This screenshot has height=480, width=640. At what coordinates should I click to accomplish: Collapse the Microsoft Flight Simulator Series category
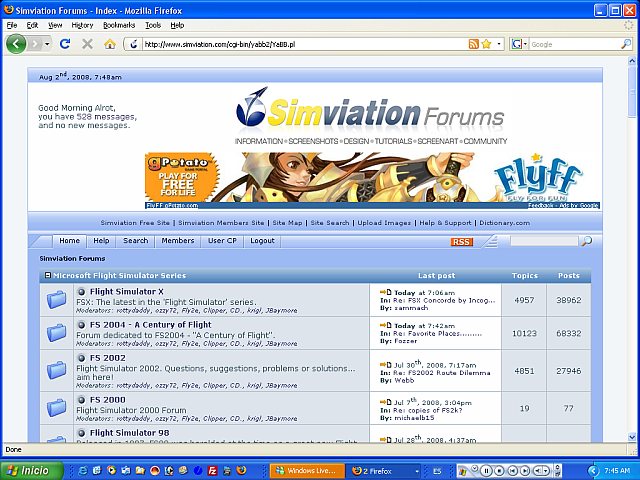[47, 275]
